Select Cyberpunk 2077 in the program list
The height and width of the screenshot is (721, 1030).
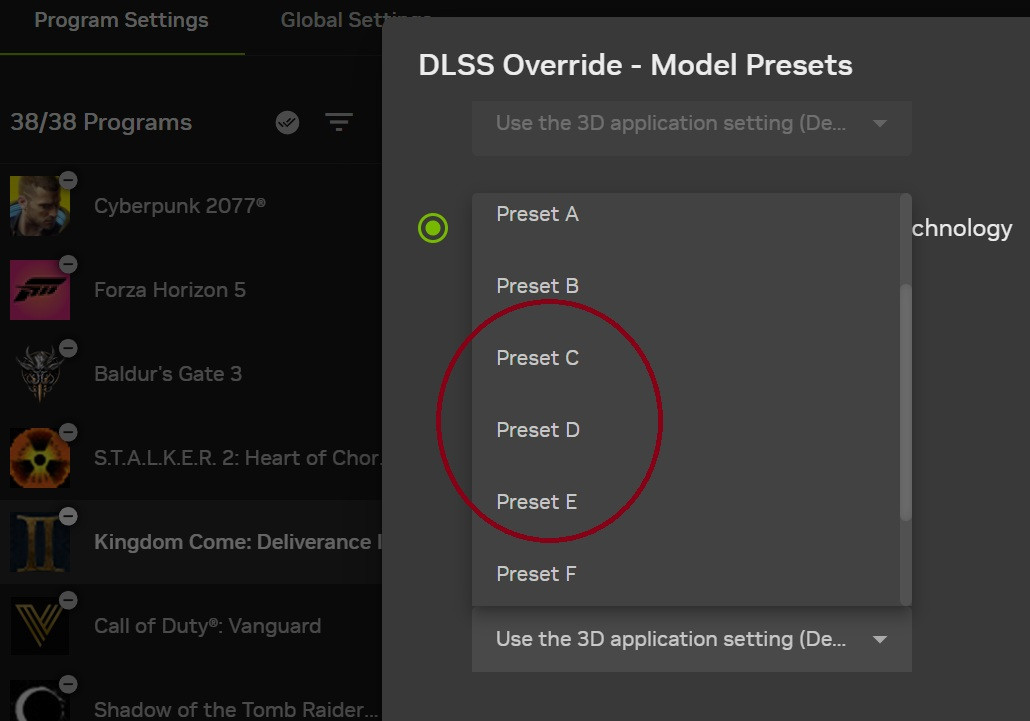click(x=190, y=206)
